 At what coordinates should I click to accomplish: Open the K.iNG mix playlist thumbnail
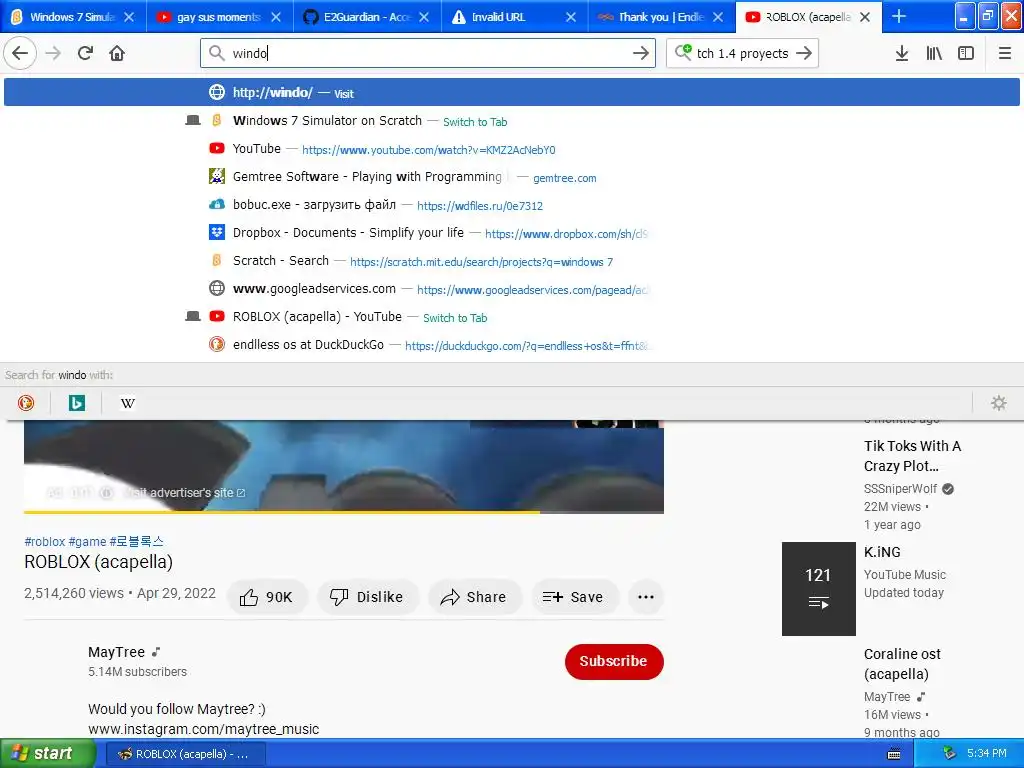(819, 588)
